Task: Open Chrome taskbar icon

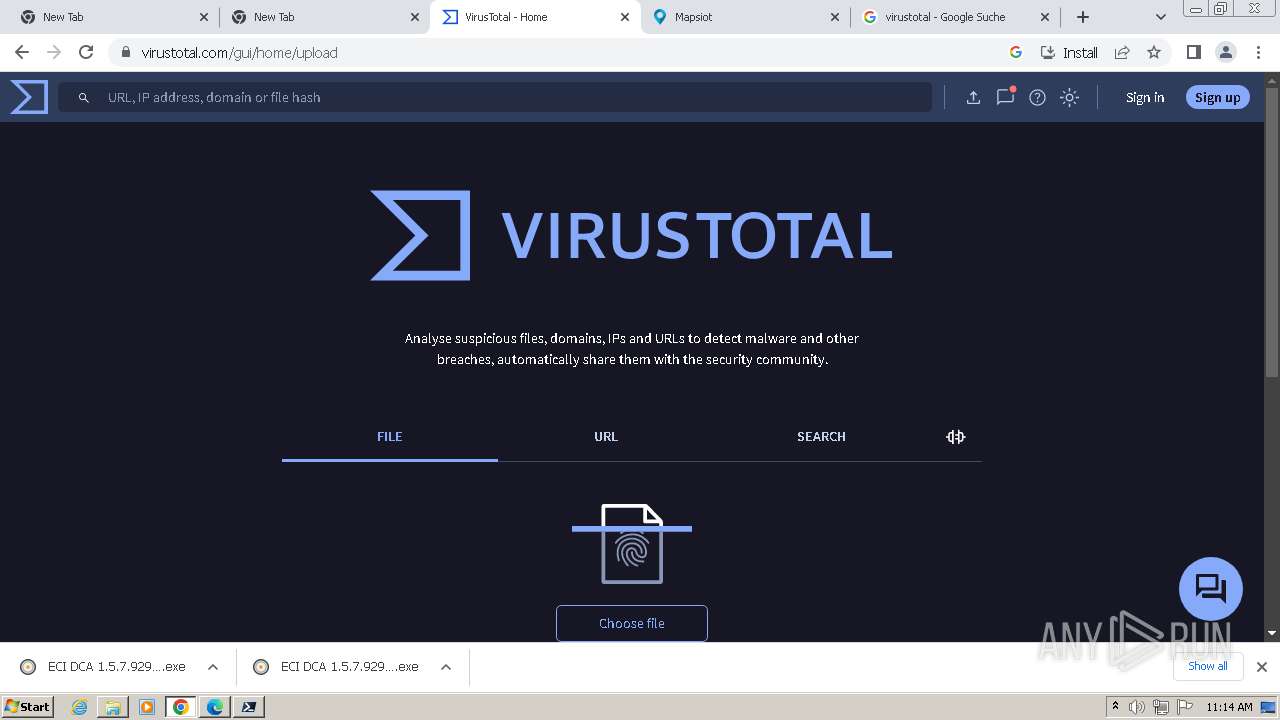Action: [x=181, y=707]
